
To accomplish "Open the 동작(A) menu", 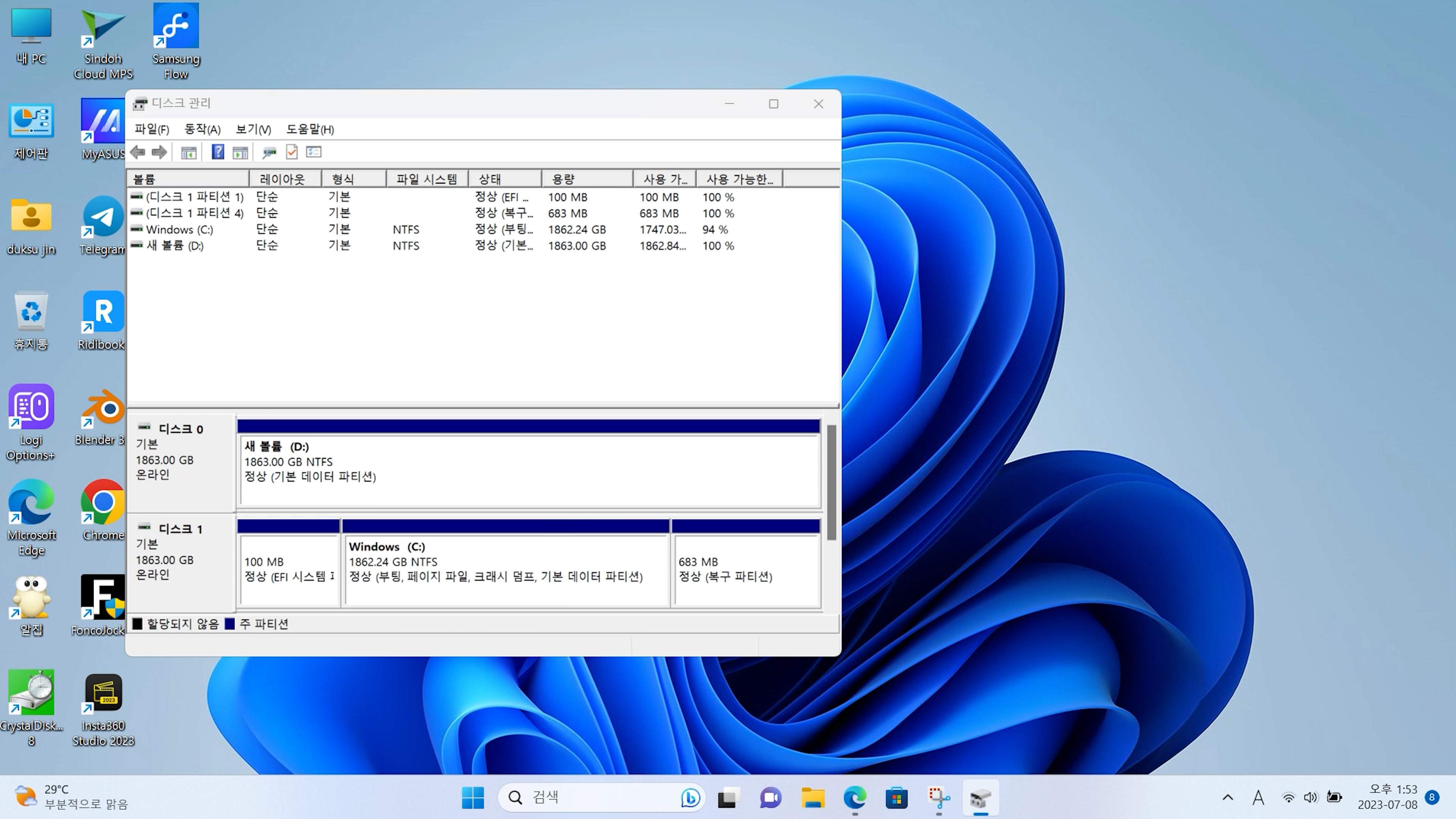I will click(202, 129).
